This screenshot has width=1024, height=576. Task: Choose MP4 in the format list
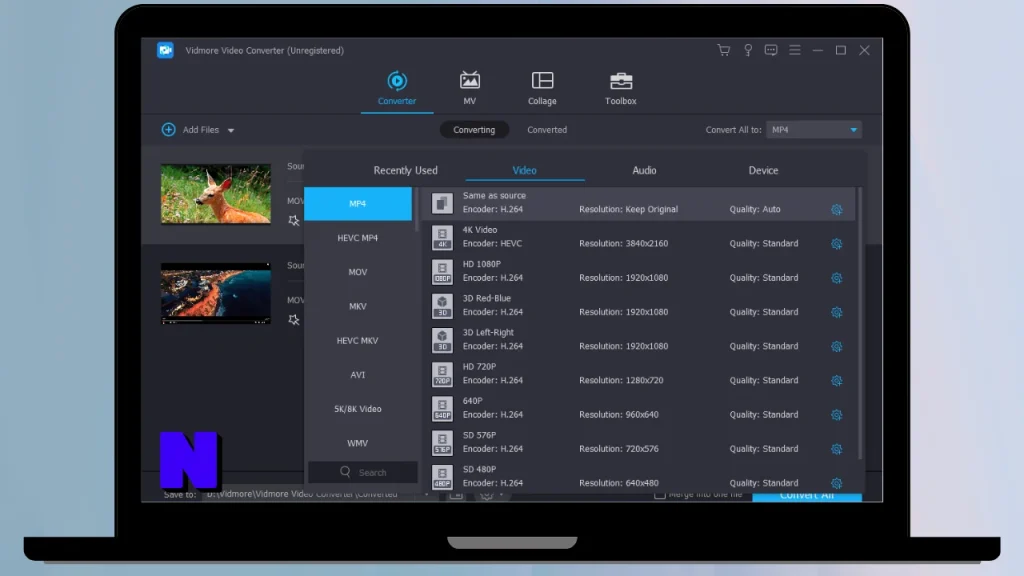tap(358, 204)
